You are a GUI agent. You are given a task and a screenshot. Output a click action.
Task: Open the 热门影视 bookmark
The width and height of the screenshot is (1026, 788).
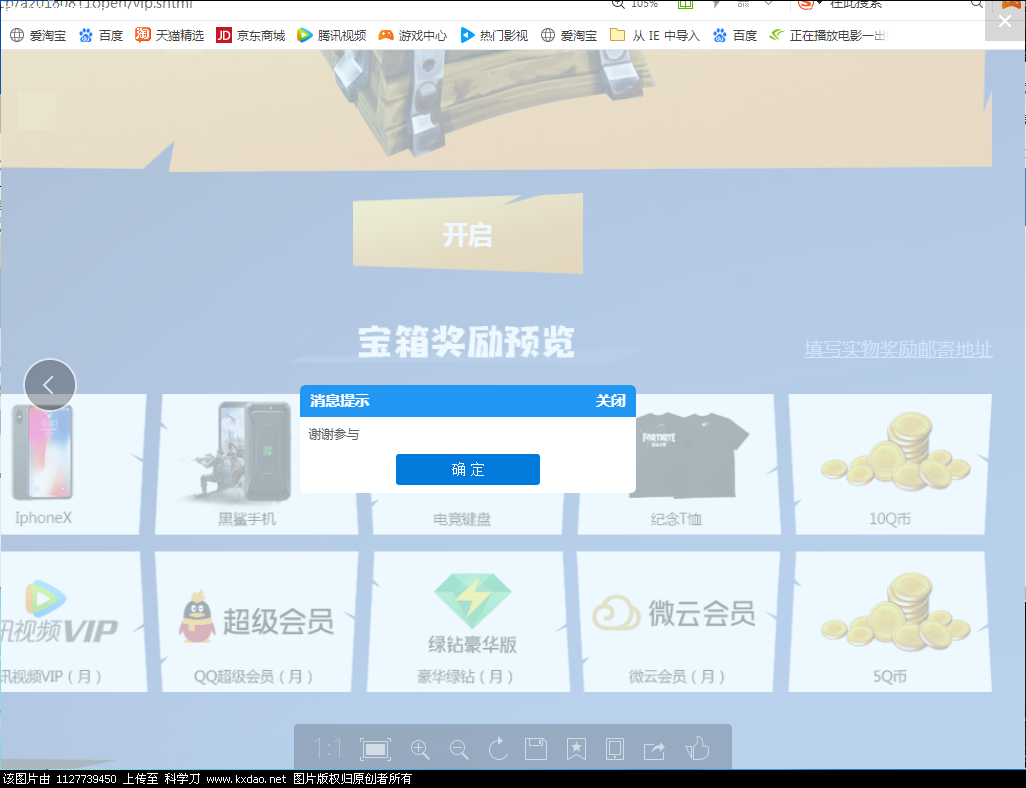[494, 35]
